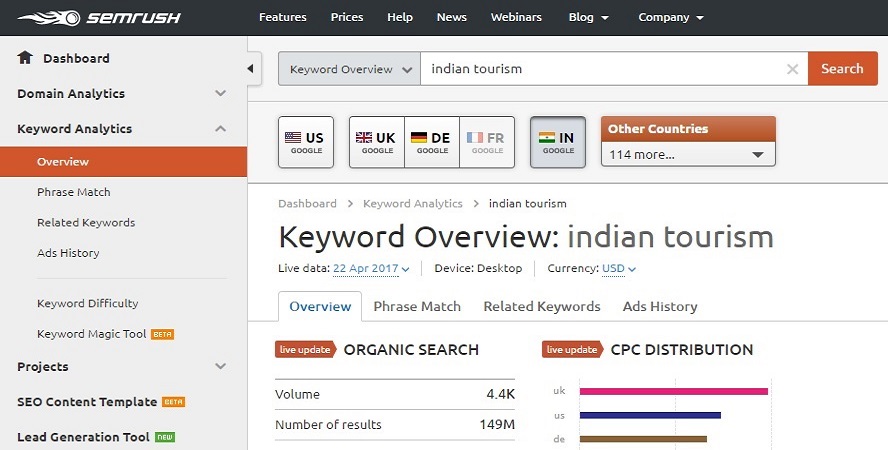Select Overview in the sidebar
Image resolution: width=888 pixels, height=450 pixels.
pyautogui.click(x=123, y=161)
